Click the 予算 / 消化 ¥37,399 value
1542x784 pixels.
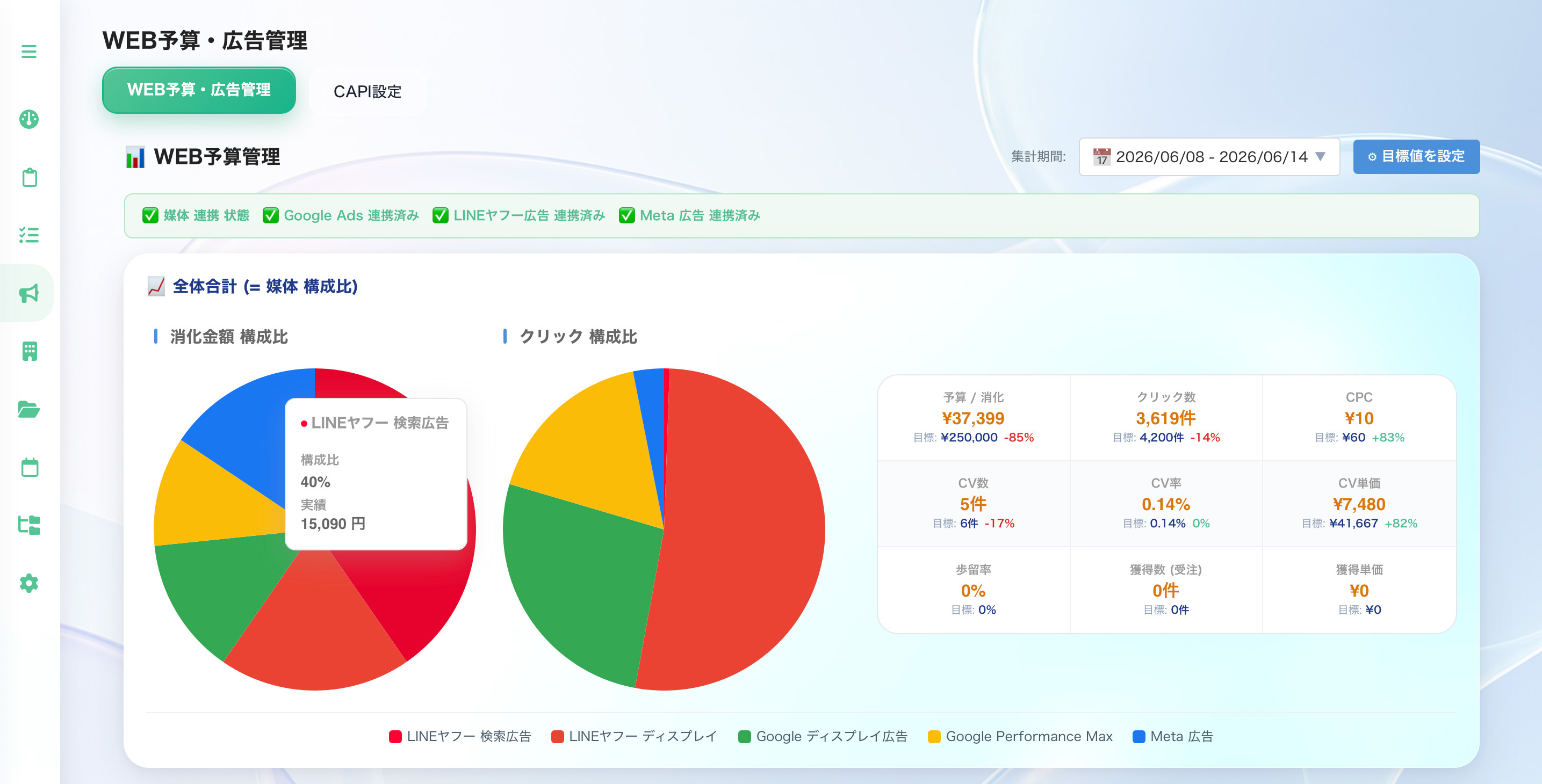pyautogui.click(x=972, y=418)
